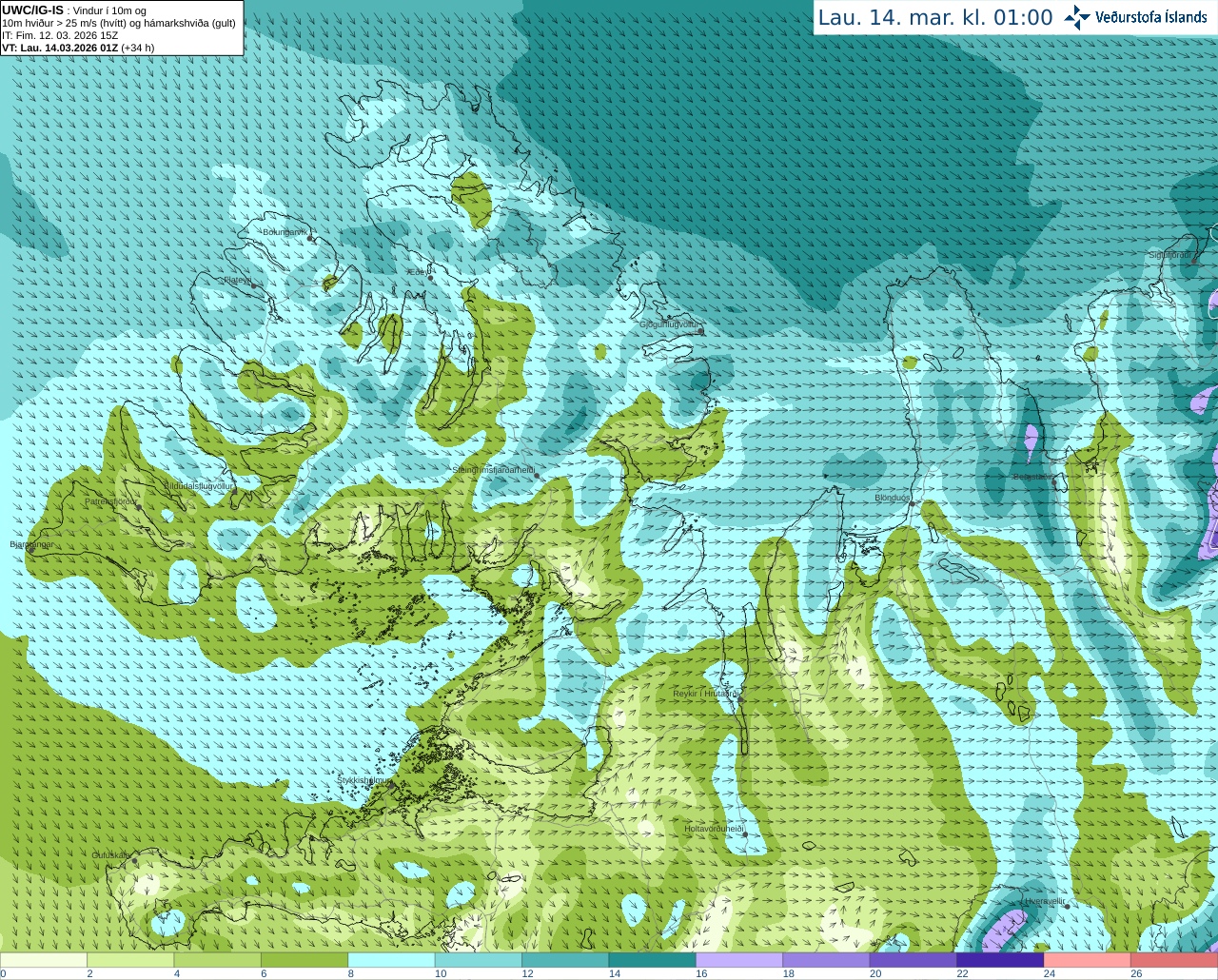This screenshot has height=980, width=1218.
Task: Select the 6–8 m/s olive green legend swatch
Action: point(304,960)
